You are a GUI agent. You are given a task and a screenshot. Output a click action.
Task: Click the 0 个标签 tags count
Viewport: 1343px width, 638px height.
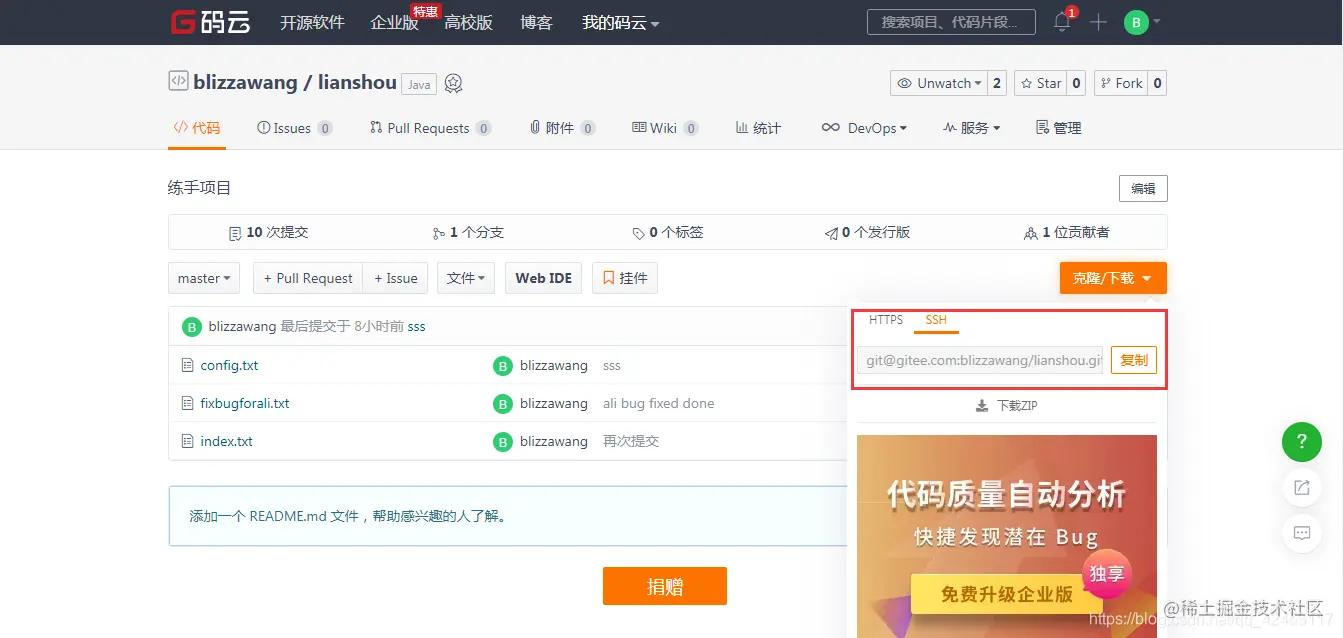pyautogui.click(x=668, y=232)
